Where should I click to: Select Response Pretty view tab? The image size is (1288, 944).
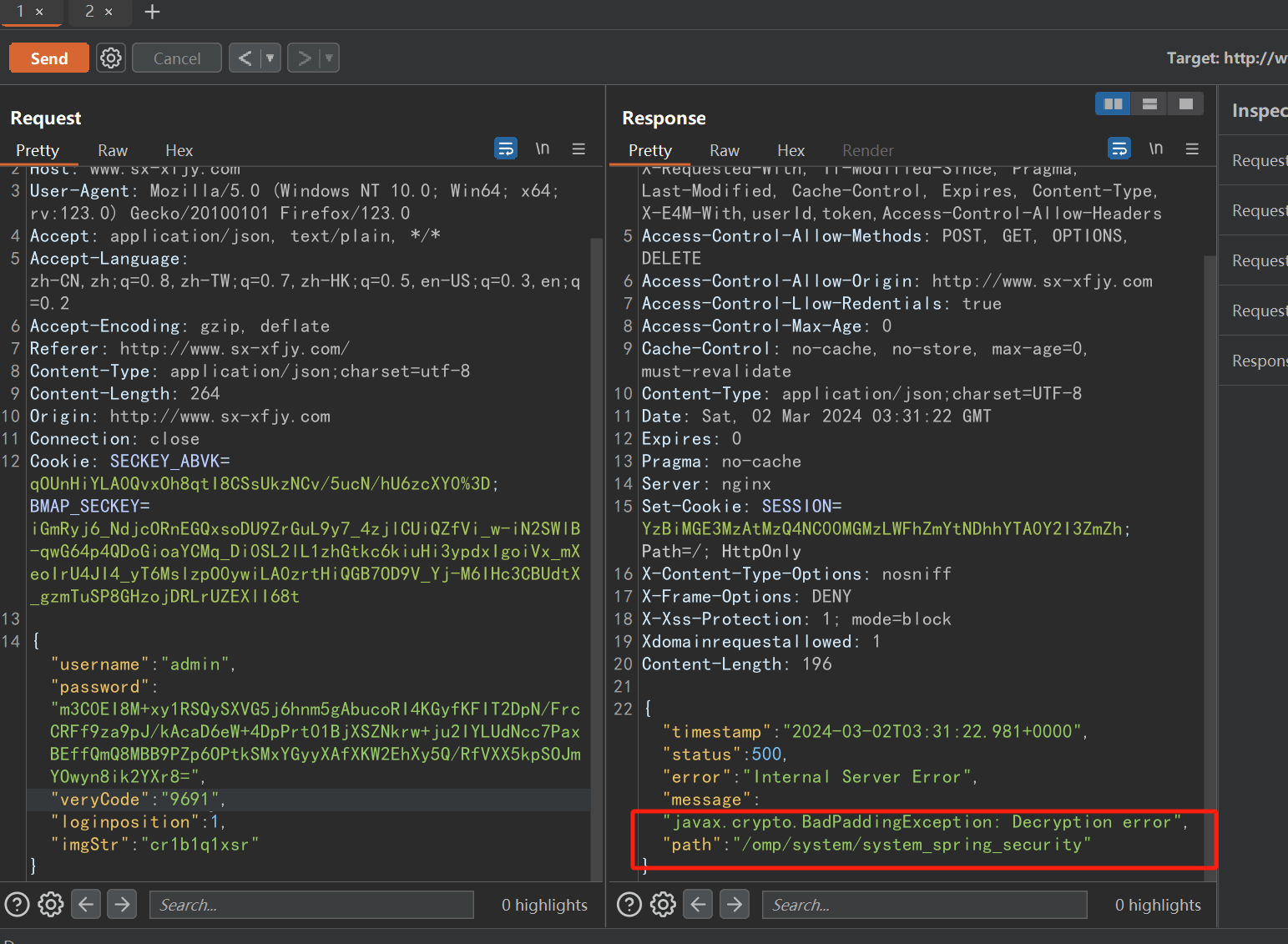[650, 150]
